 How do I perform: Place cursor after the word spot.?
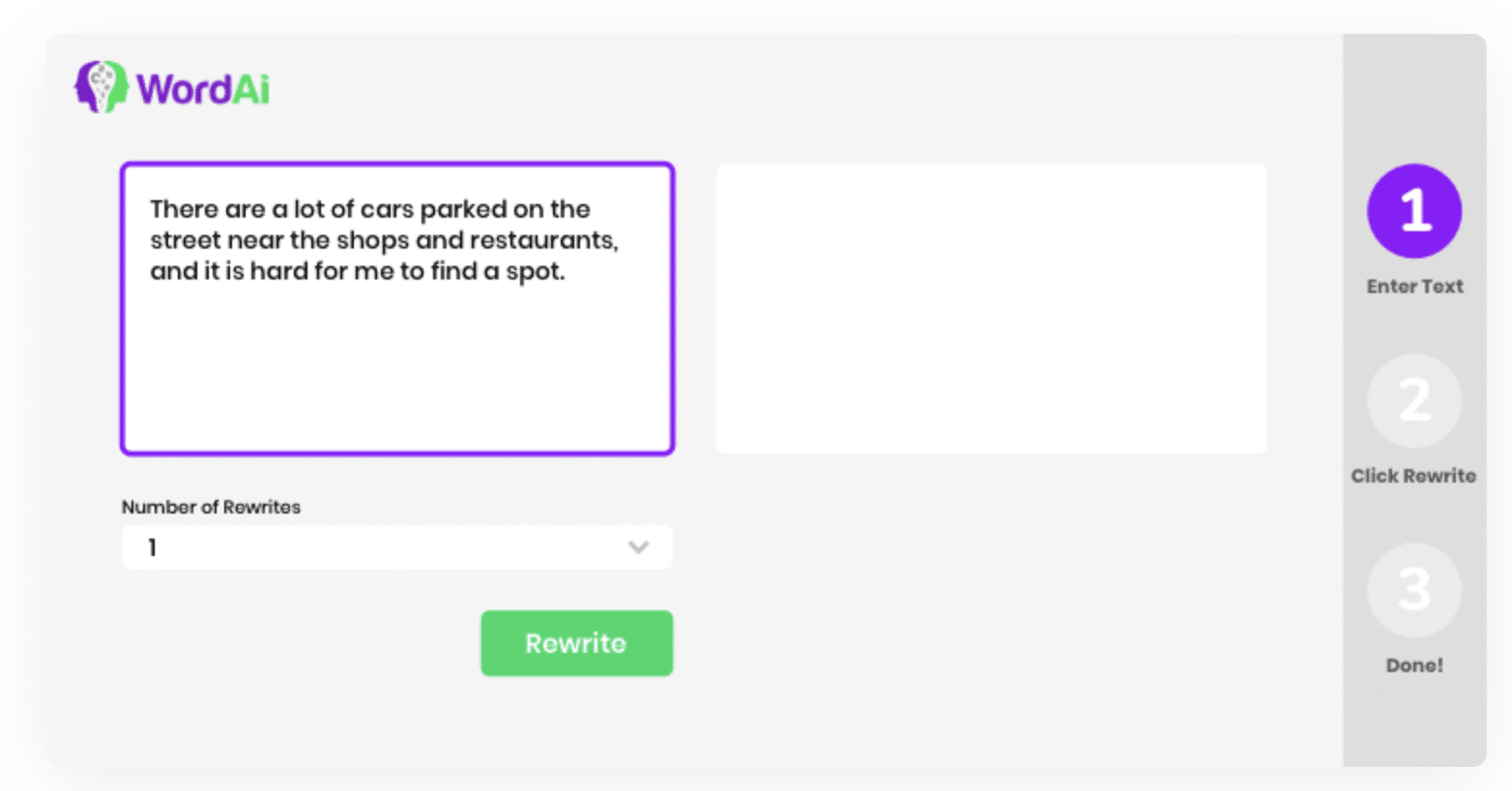564,272
